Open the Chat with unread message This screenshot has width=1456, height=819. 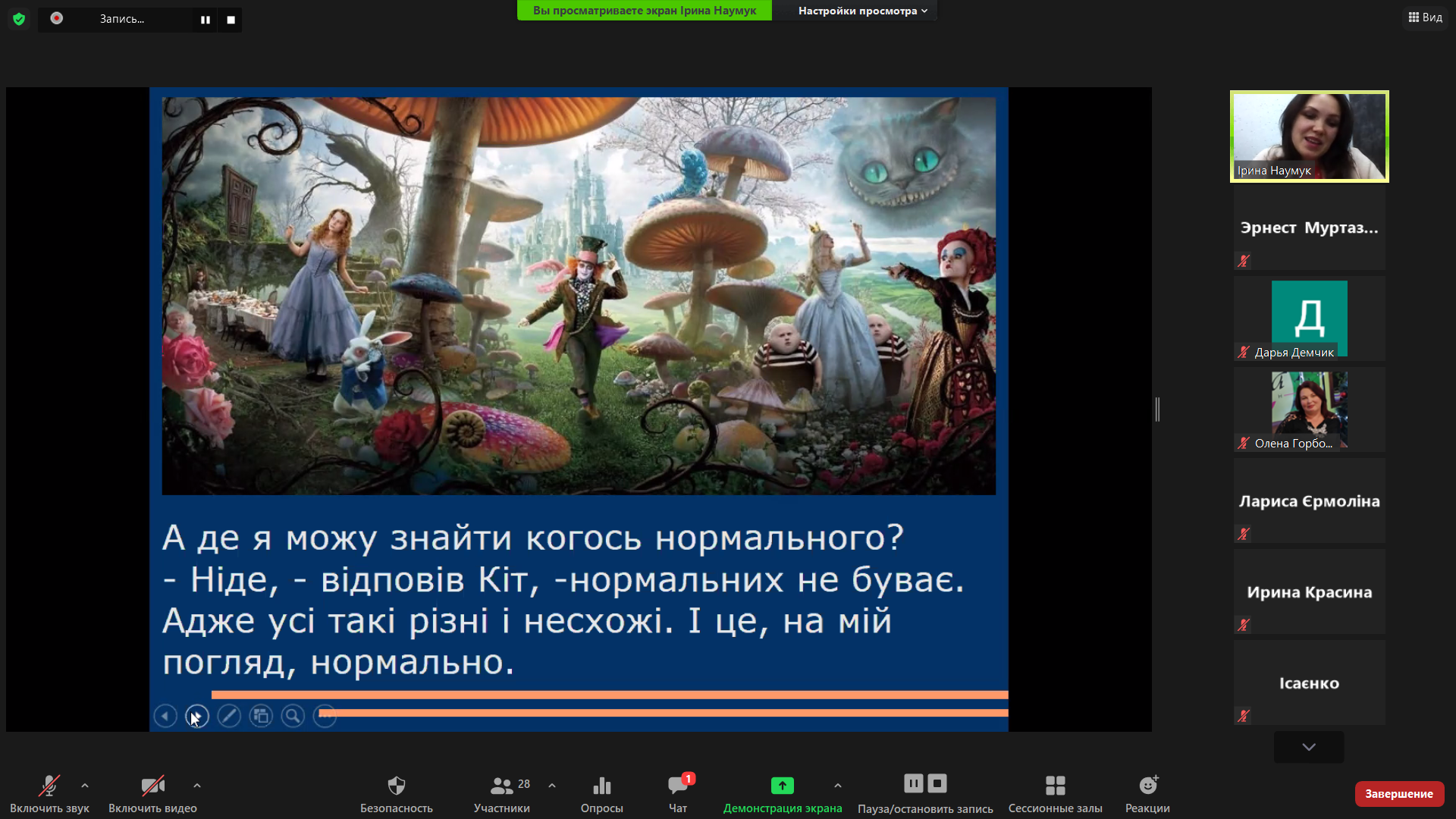[678, 786]
